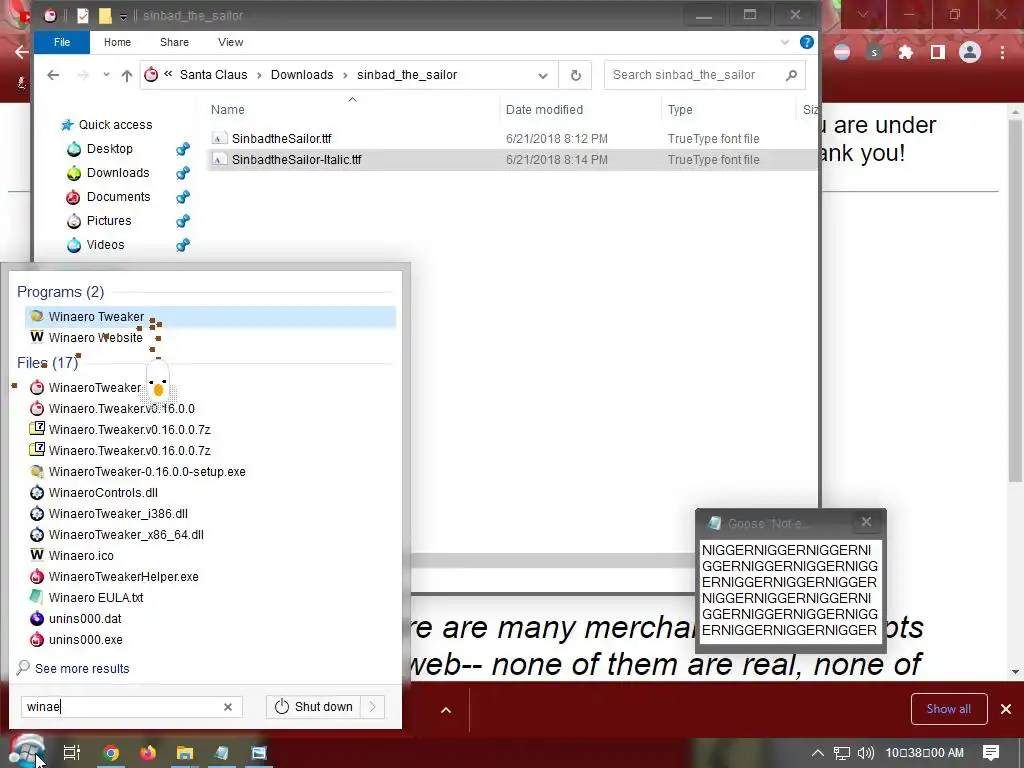Open WinaeroTweaker-0.16.0.0-setup.exe result
The width and height of the screenshot is (1024, 768).
tap(138, 472)
